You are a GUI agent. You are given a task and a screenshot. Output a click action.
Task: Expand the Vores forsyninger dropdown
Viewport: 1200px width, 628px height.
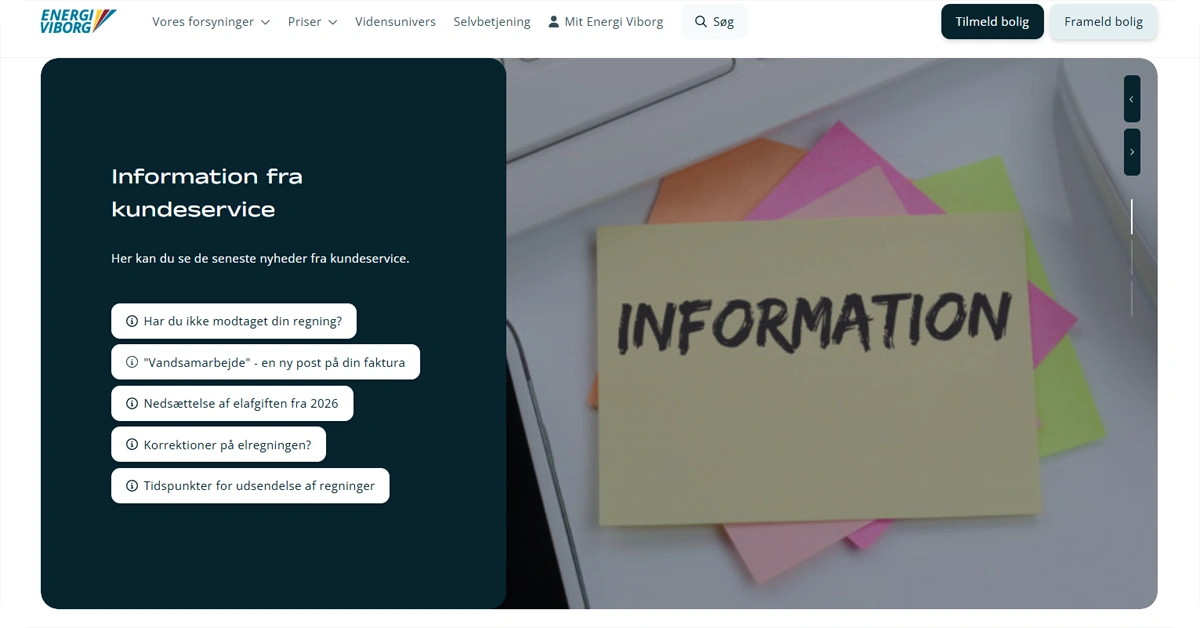click(211, 22)
